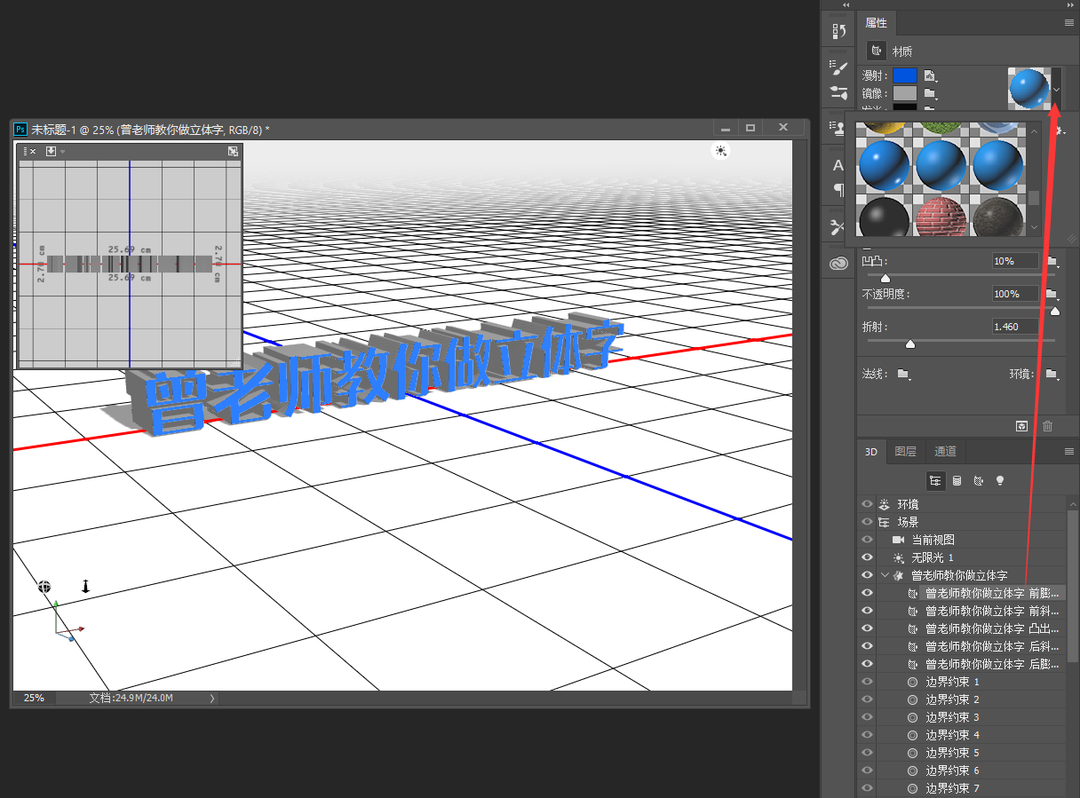Click the 不透明度 opacity value field
The width and height of the screenshot is (1080, 798).
(1015, 294)
